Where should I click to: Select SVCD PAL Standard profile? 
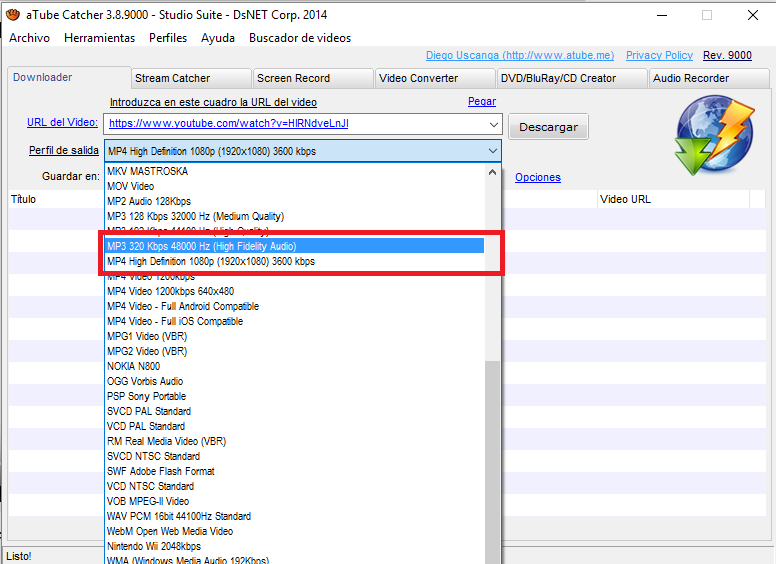[x=295, y=411]
